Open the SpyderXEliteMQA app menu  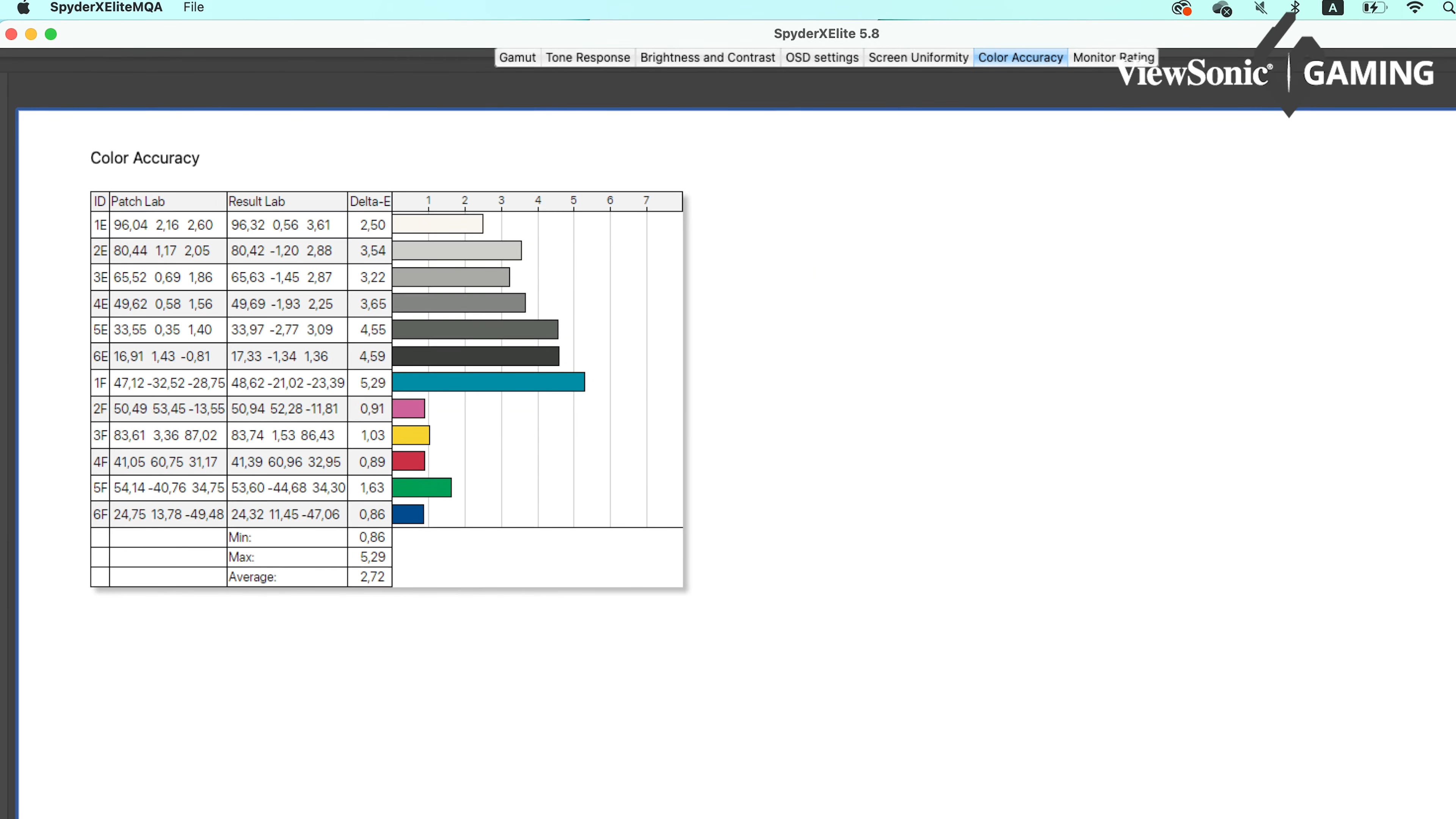point(106,7)
